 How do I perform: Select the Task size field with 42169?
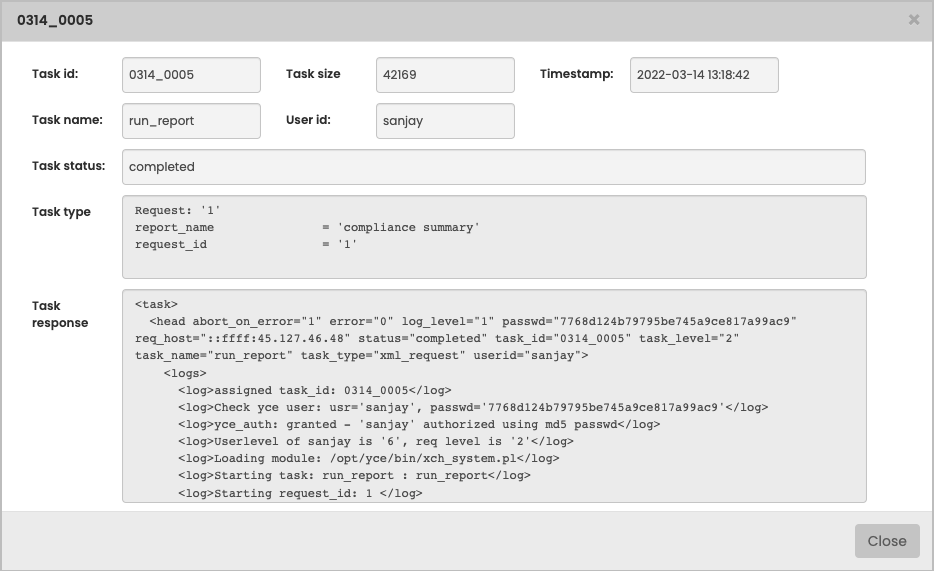point(445,75)
